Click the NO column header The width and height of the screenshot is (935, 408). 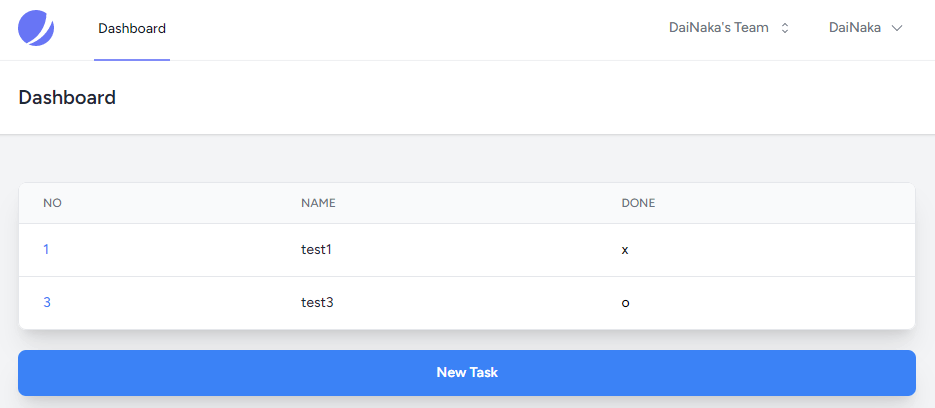click(x=52, y=203)
